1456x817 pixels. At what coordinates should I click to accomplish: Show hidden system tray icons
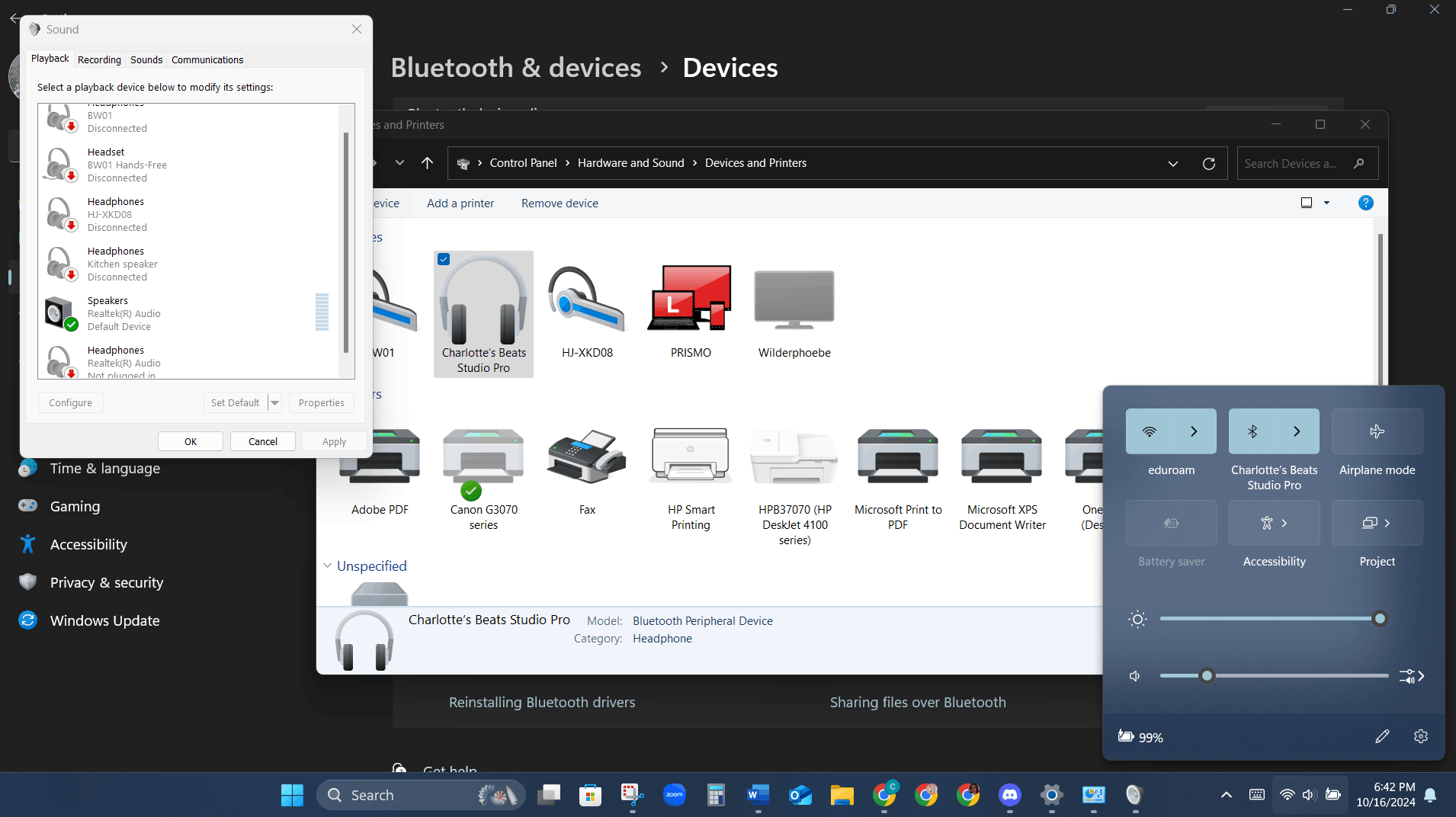tap(1226, 795)
